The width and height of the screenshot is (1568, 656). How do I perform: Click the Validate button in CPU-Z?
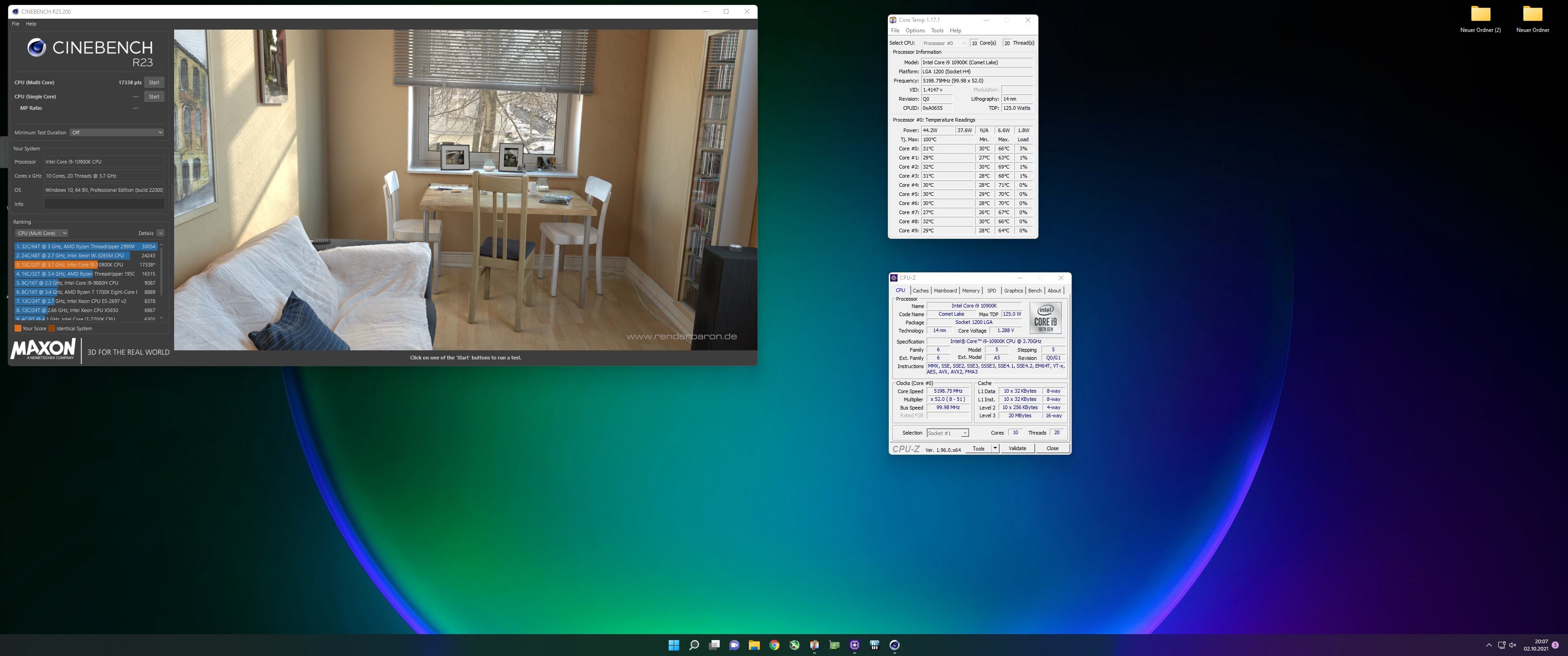(x=1017, y=448)
